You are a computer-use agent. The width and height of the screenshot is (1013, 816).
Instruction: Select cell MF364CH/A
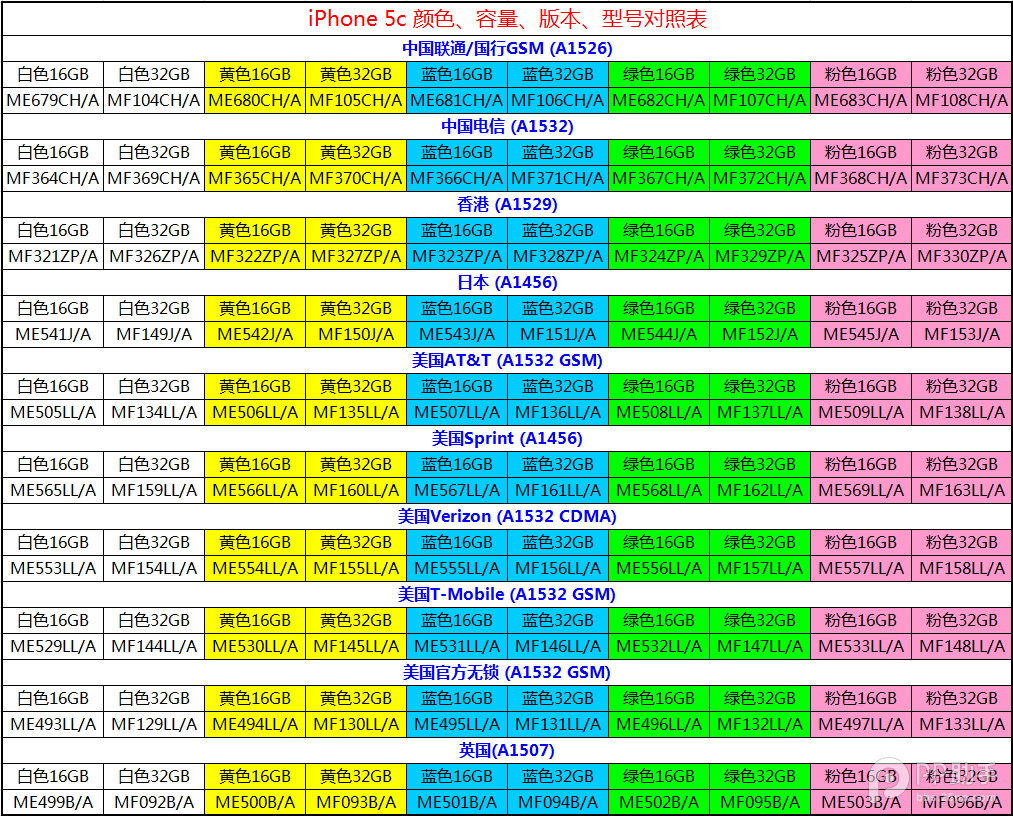(x=53, y=178)
